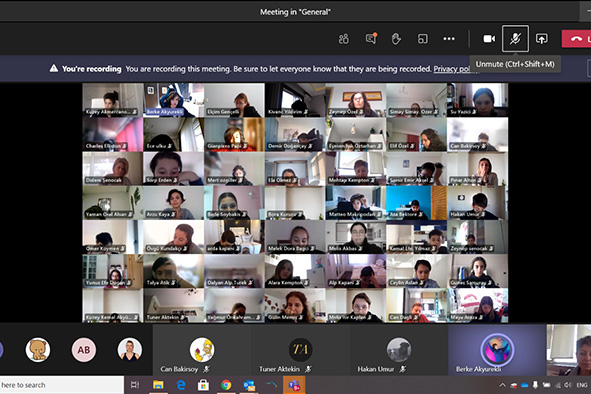Select Can Bakirsoy's grid video tile
Image resolution: width=591 pixels, height=394 pixels.
coord(478,134)
